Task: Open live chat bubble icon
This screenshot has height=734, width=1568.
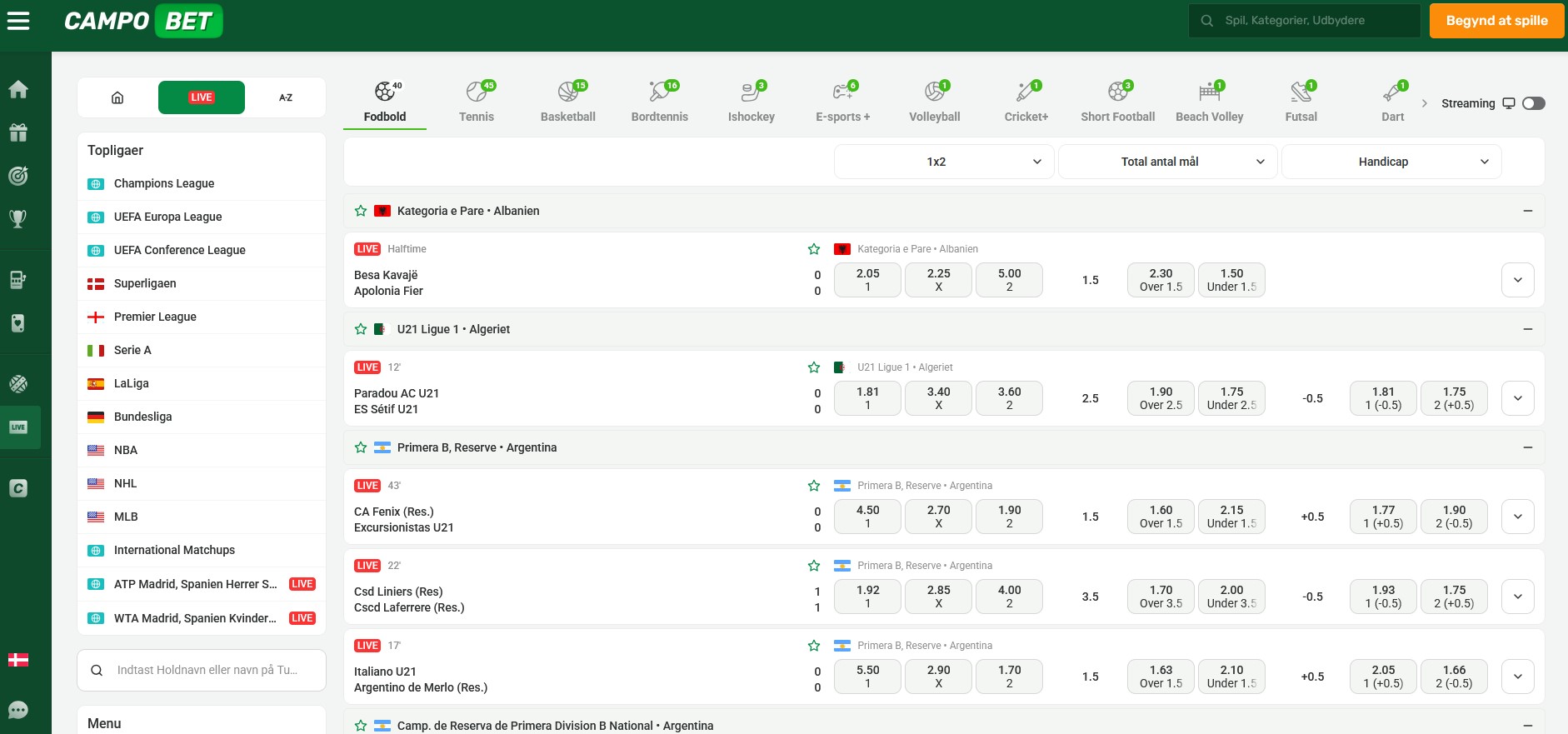Action: click(18, 710)
